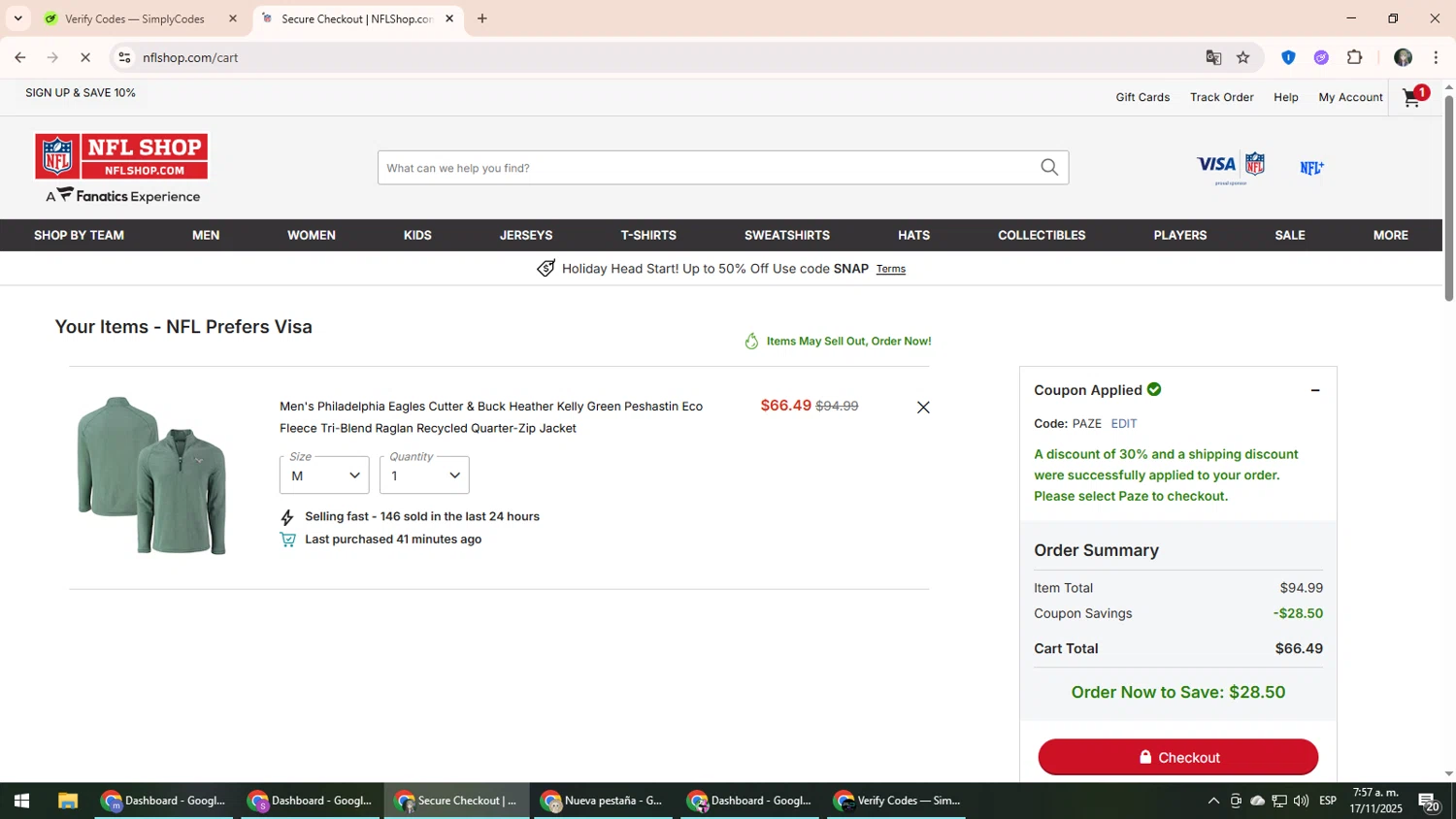The width and height of the screenshot is (1456, 819).
Task: Open the Quantity dropdown
Action: tap(424, 475)
